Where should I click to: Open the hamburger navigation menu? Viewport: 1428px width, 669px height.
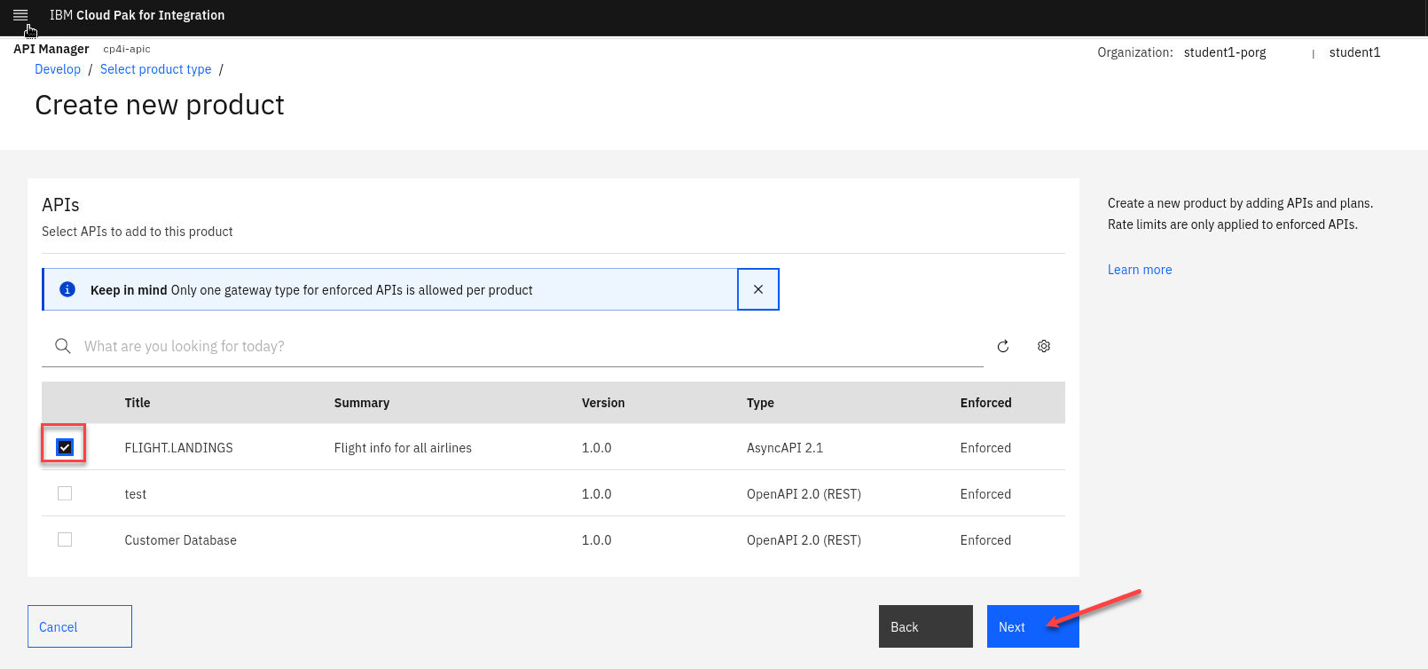(20, 15)
